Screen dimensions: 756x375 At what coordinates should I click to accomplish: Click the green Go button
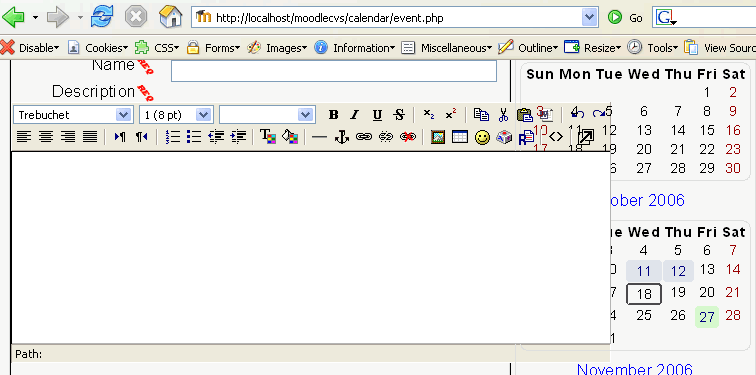click(x=625, y=18)
